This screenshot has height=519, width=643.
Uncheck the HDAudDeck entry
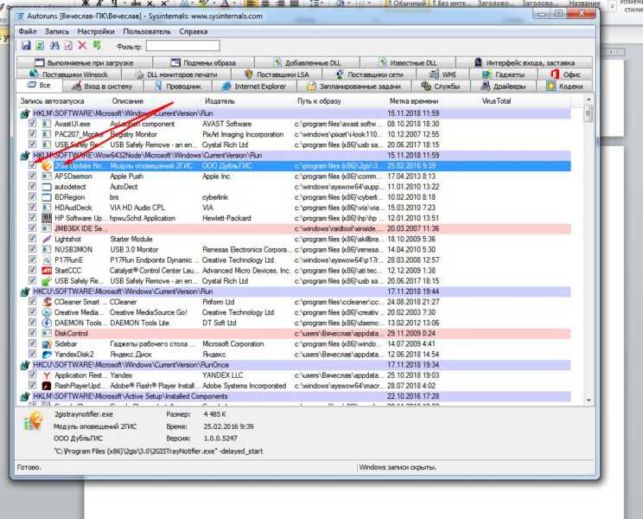[x=32, y=207]
